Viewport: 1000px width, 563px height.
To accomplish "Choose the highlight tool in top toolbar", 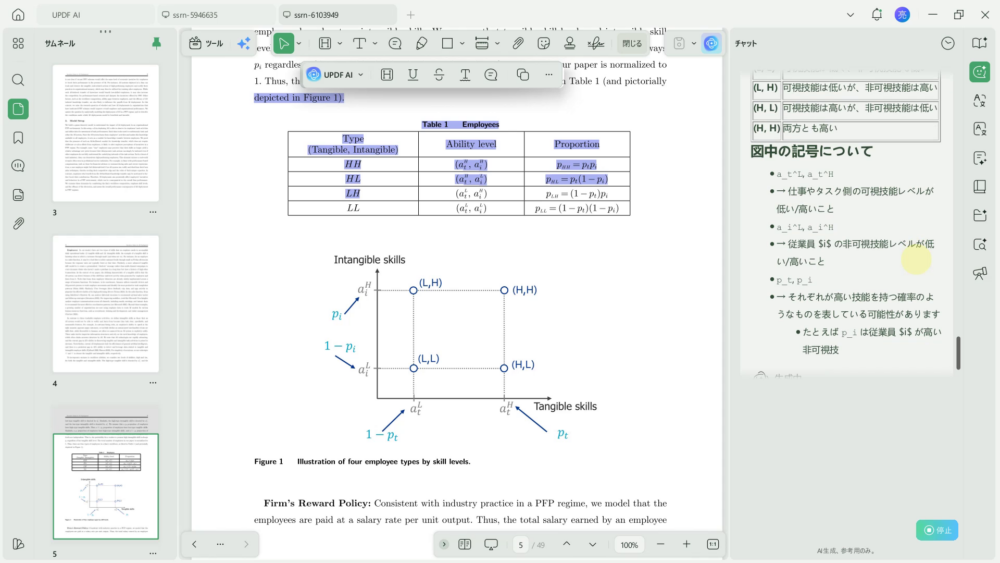I will click(325, 43).
